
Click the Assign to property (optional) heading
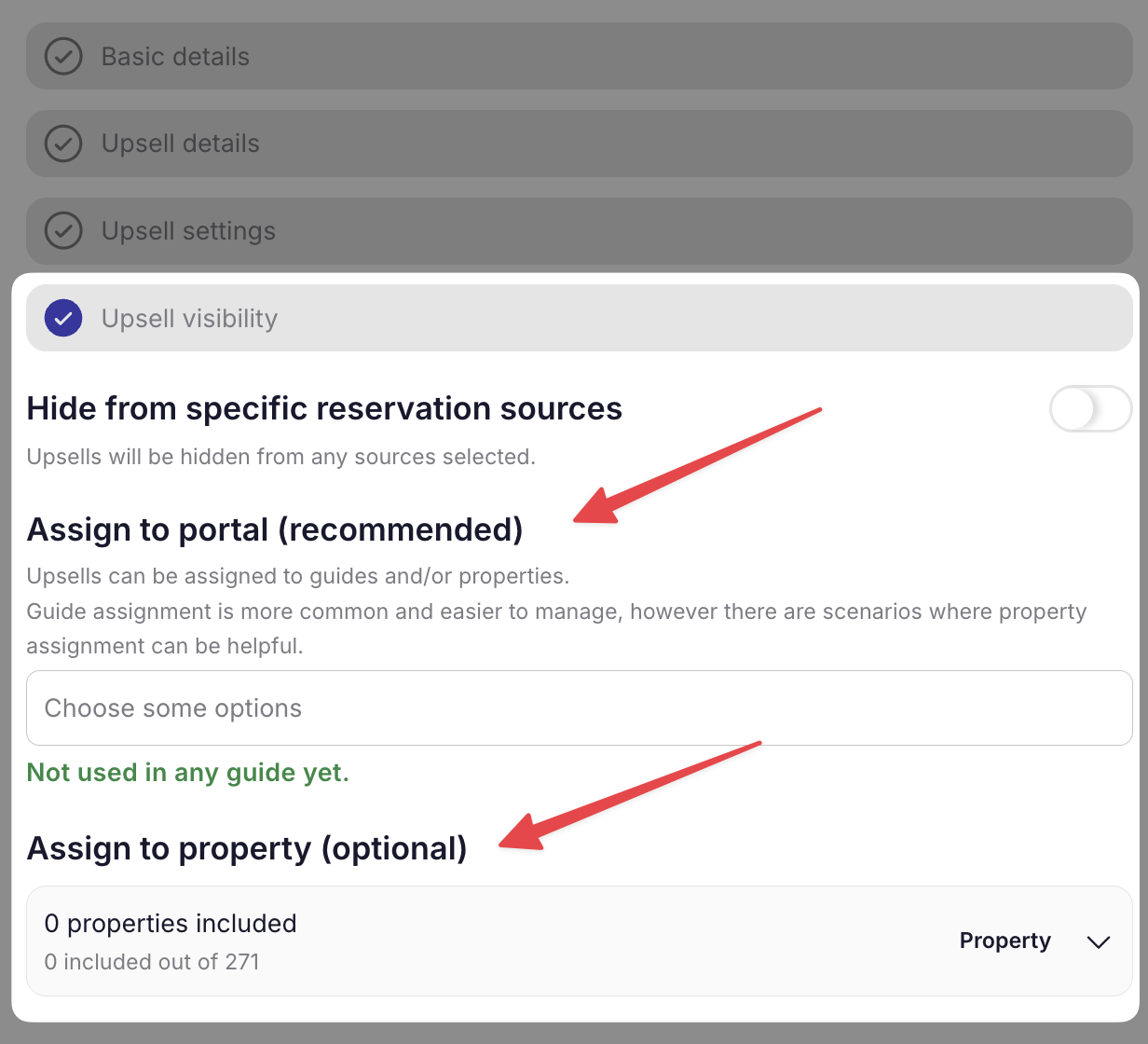click(x=247, y=848)
